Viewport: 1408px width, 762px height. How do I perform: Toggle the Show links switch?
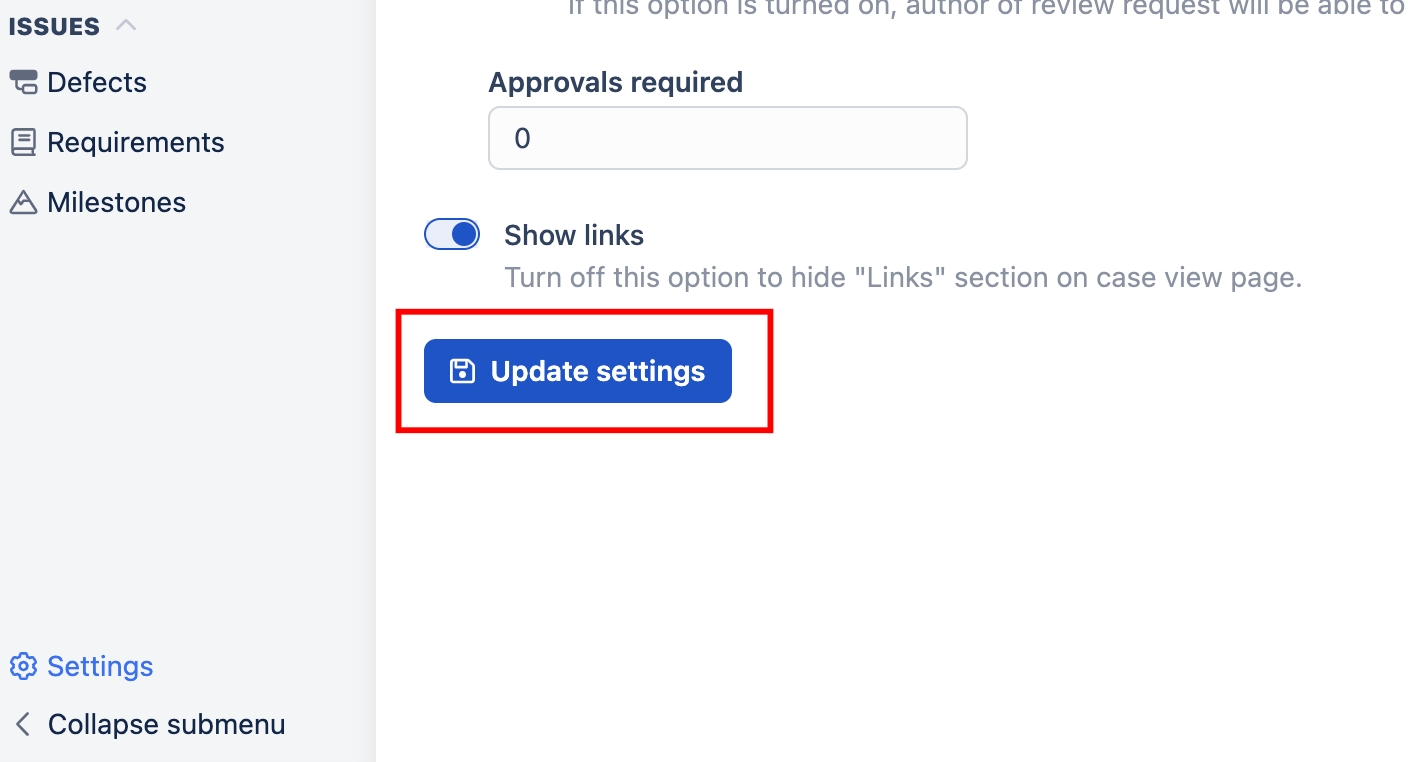coord(452,235)
